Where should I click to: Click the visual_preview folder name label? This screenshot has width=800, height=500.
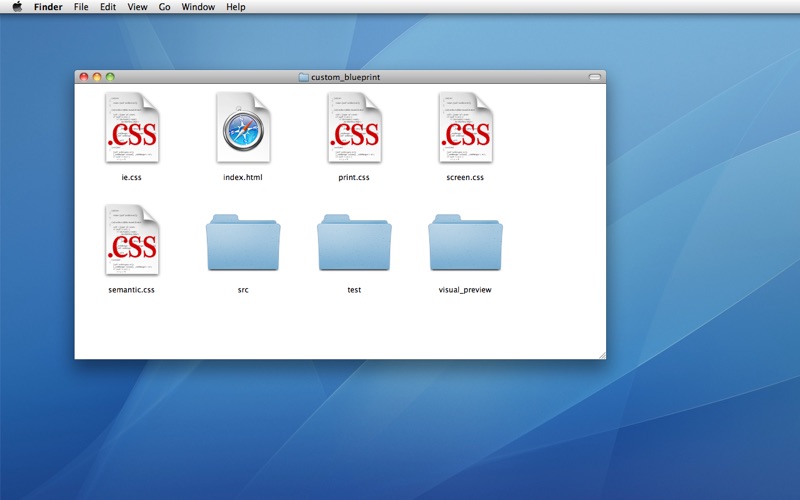point(465,290)
